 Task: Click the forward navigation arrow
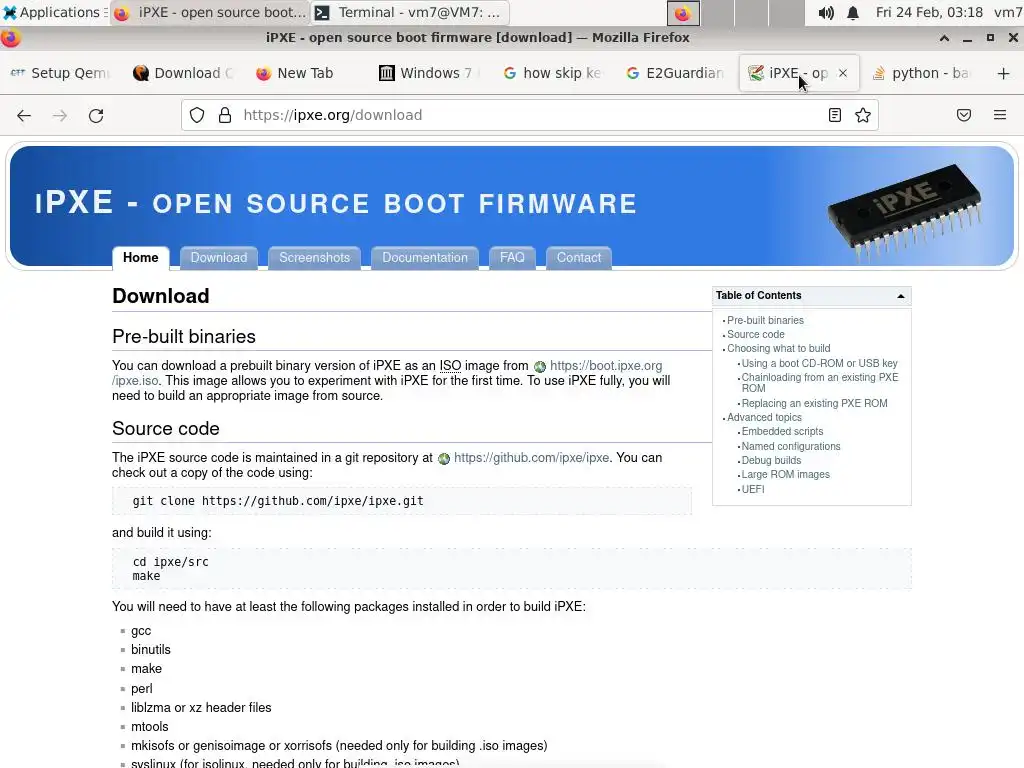(x=60, y=116)
